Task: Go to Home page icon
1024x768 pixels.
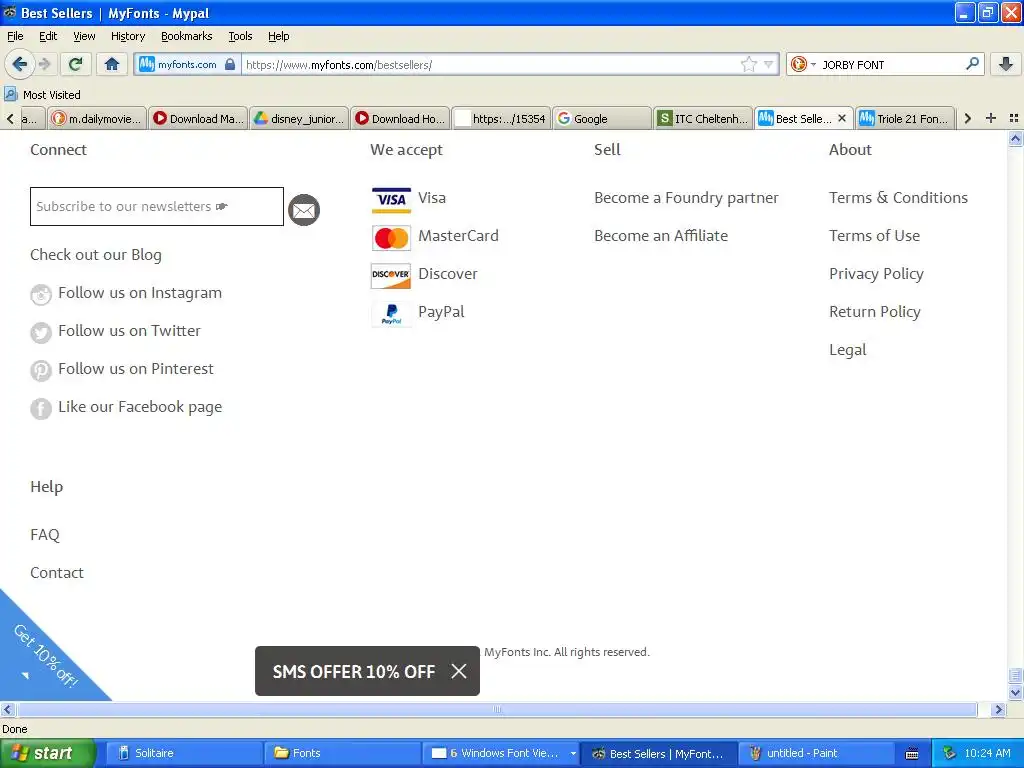Action: click(112, 64)
